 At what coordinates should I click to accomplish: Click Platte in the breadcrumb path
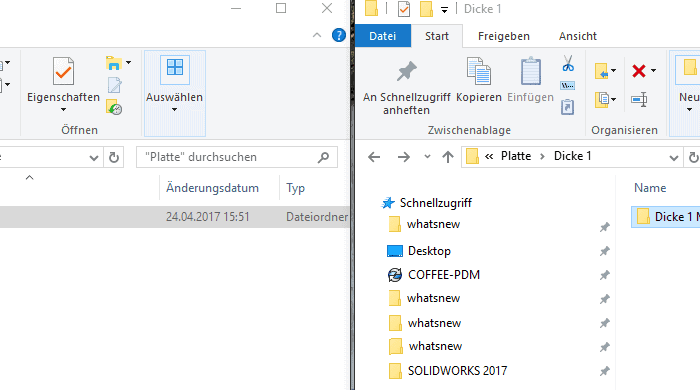[x=516, y=156]
